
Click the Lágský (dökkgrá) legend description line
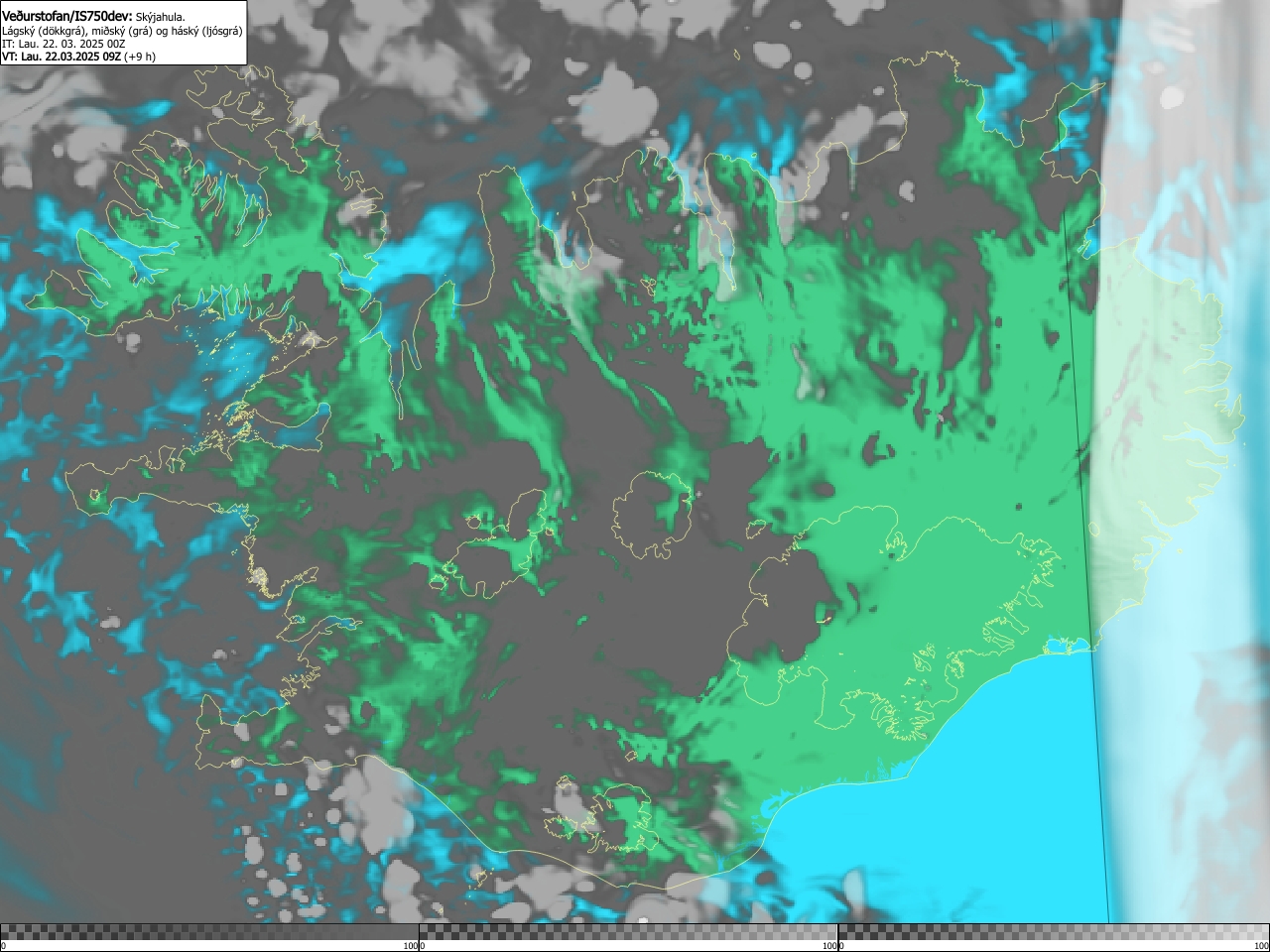(x=122, y=31)
